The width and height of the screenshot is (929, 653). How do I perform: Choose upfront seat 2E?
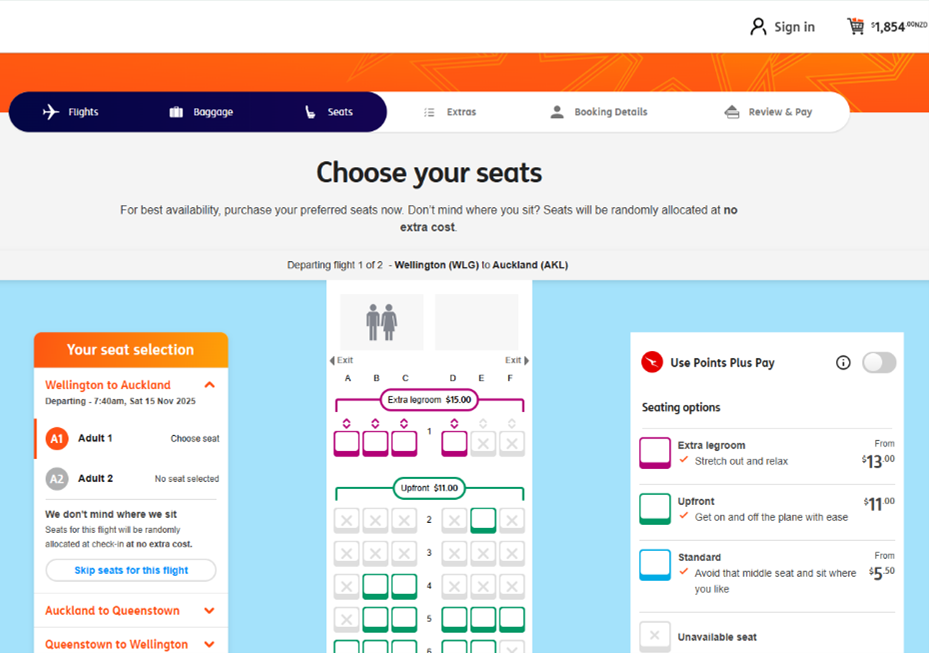coord(483,520)
